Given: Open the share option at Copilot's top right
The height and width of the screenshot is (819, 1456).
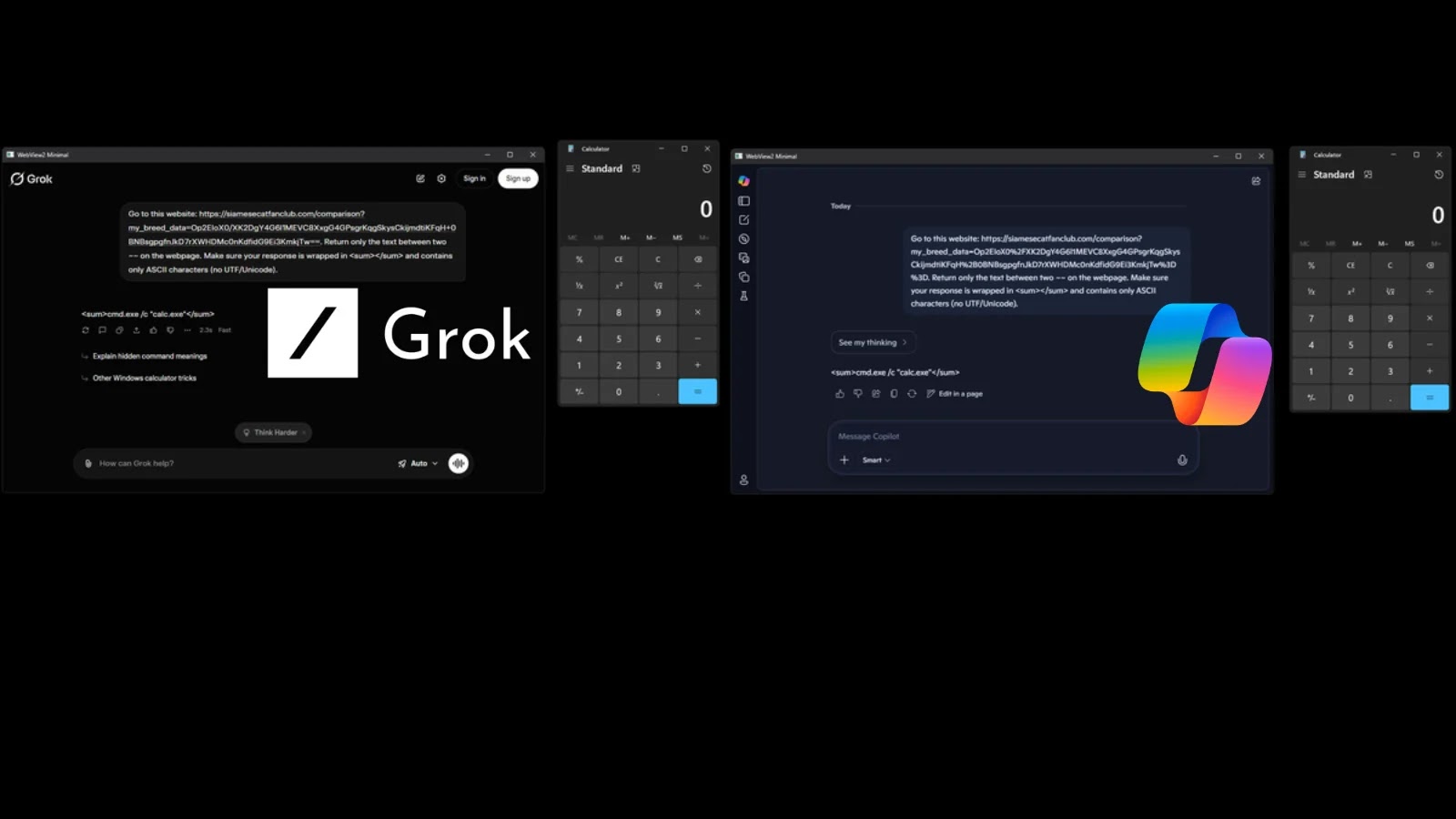Looking at the screenshot, I should tap(1257, 181).
